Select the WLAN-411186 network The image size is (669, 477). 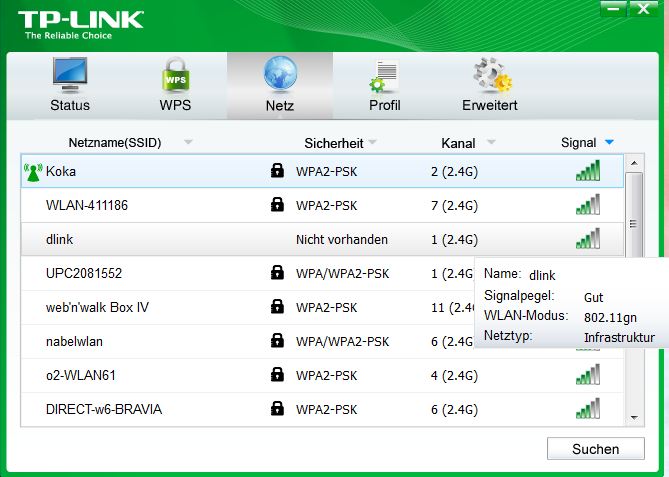(322, 205)
